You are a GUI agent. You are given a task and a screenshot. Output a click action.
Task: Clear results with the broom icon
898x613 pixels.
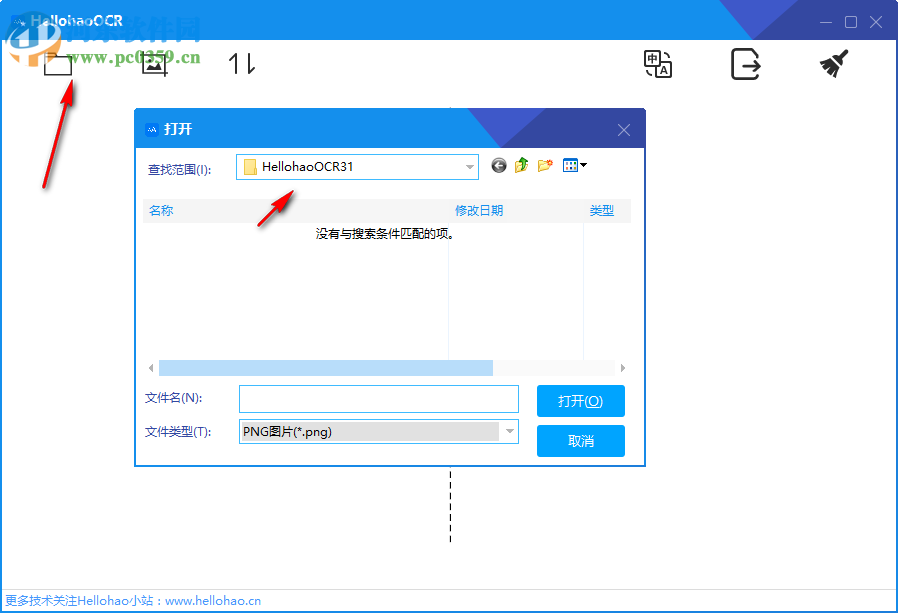click(833, 64)
